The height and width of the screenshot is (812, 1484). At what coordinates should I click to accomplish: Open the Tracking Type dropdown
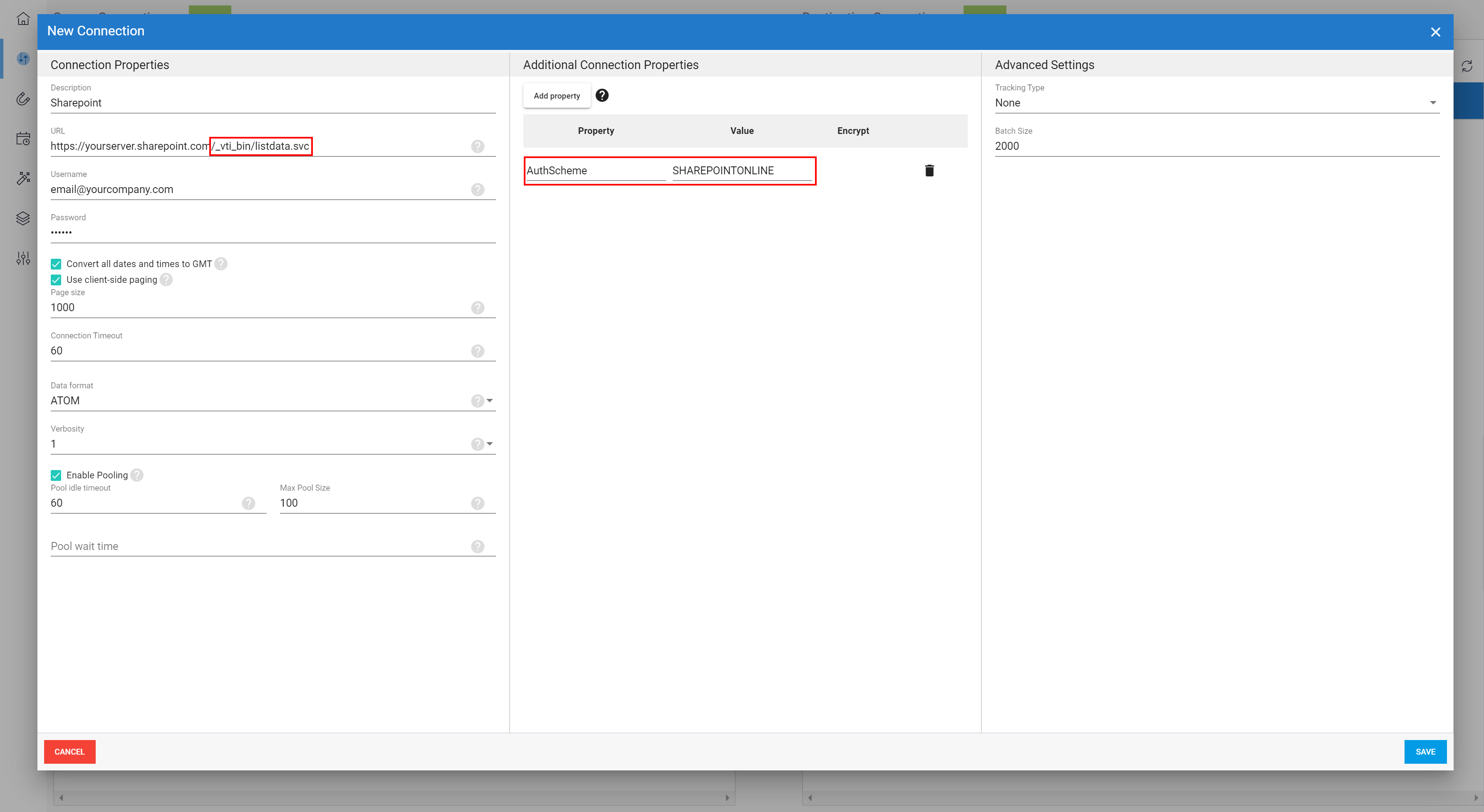click(1433, 102)
